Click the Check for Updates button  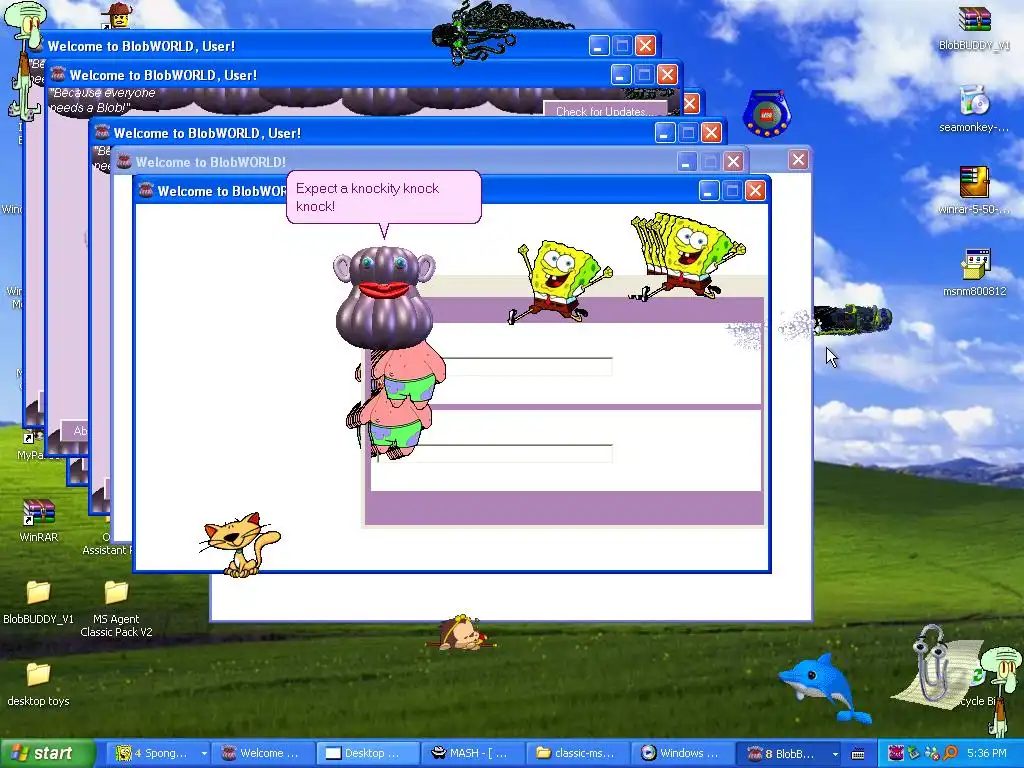click(605, 110)
